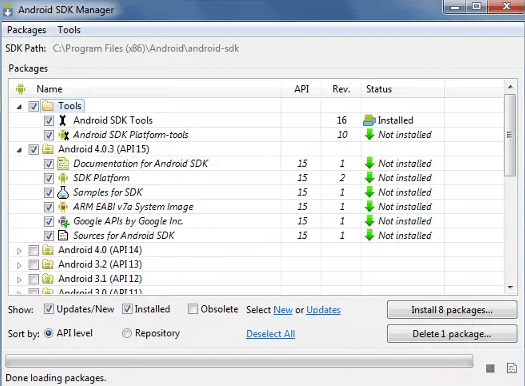525x386 pixels.
Task: Click the loading progress bar
Action: [x=239, y=362]
